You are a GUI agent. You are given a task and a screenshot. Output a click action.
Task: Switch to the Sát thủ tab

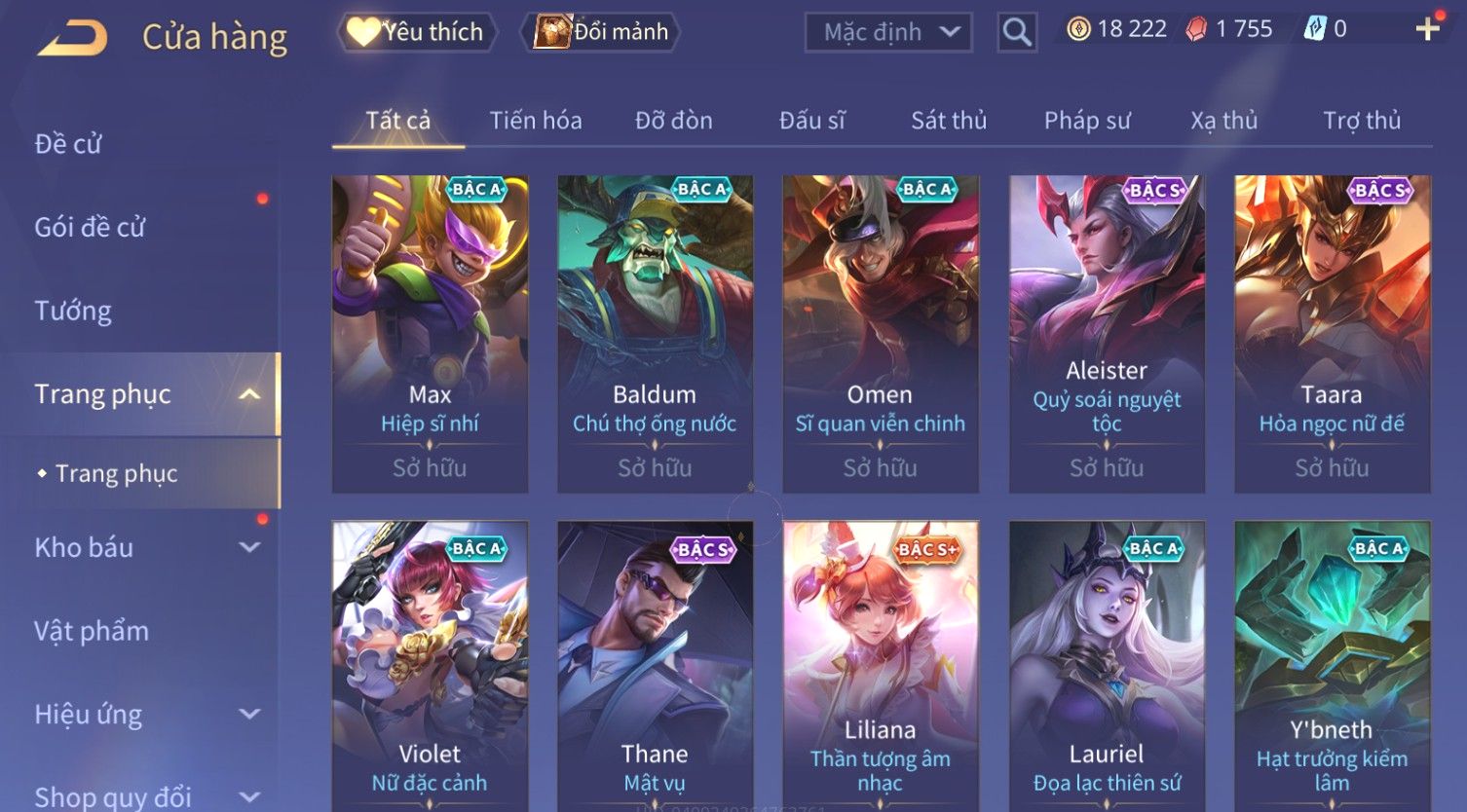click(949, 121)
